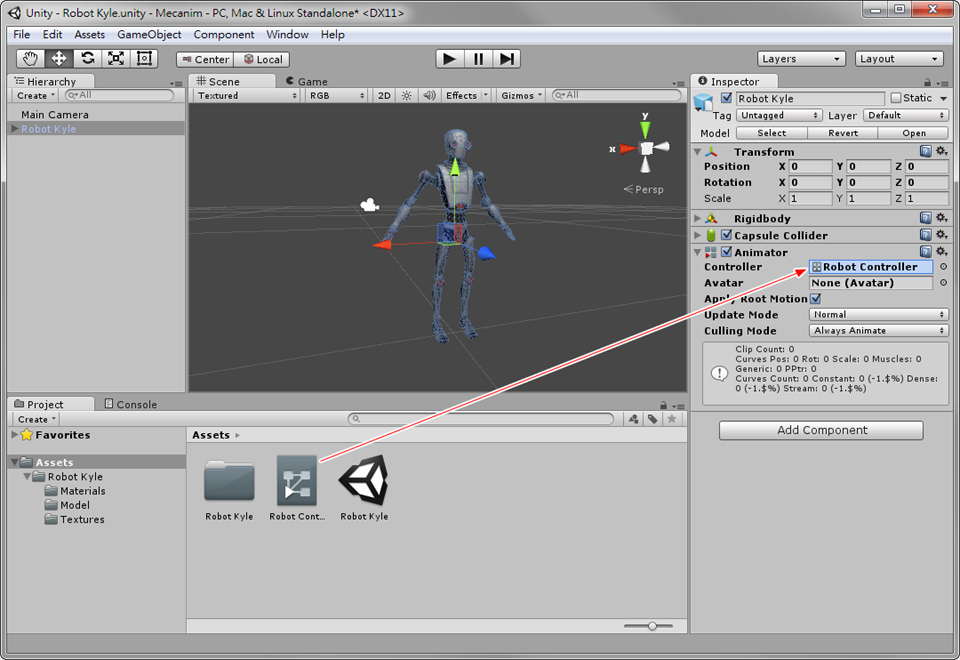
Task: Open Culling Mode Always Animate dropdown
Action: point(879,331)
